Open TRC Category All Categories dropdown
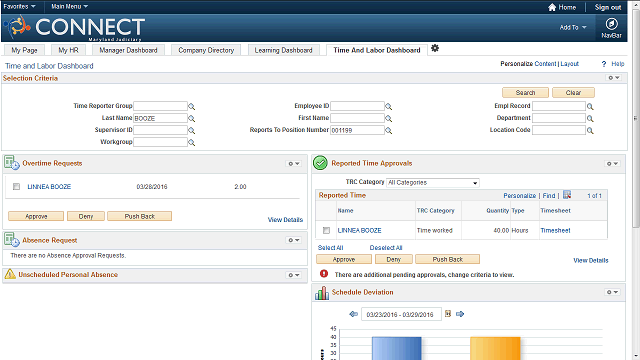Image resolution: width=640 pixels, height=360 pixels. (433, 182)
